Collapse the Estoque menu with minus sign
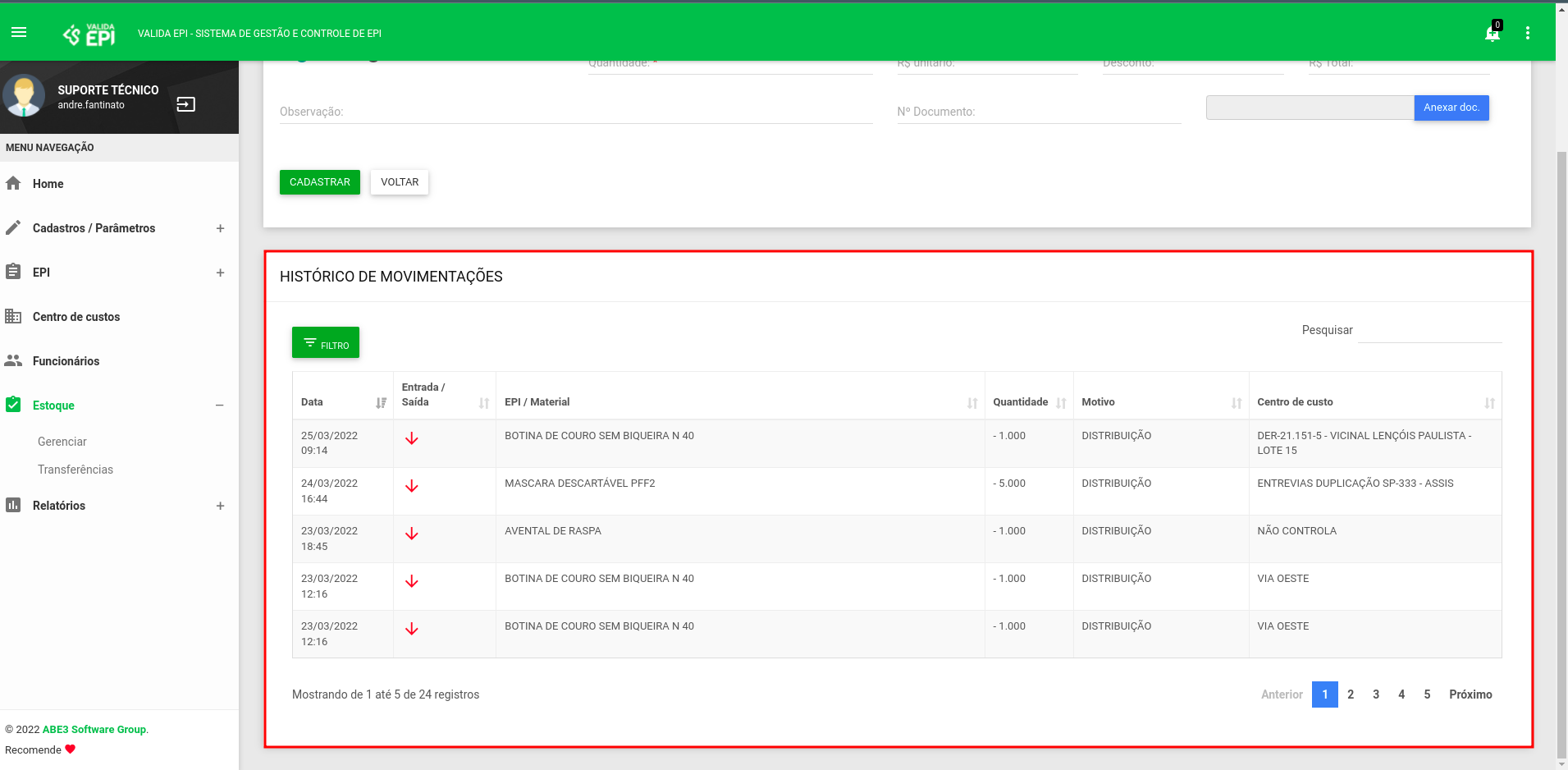 tap(220, 406)
